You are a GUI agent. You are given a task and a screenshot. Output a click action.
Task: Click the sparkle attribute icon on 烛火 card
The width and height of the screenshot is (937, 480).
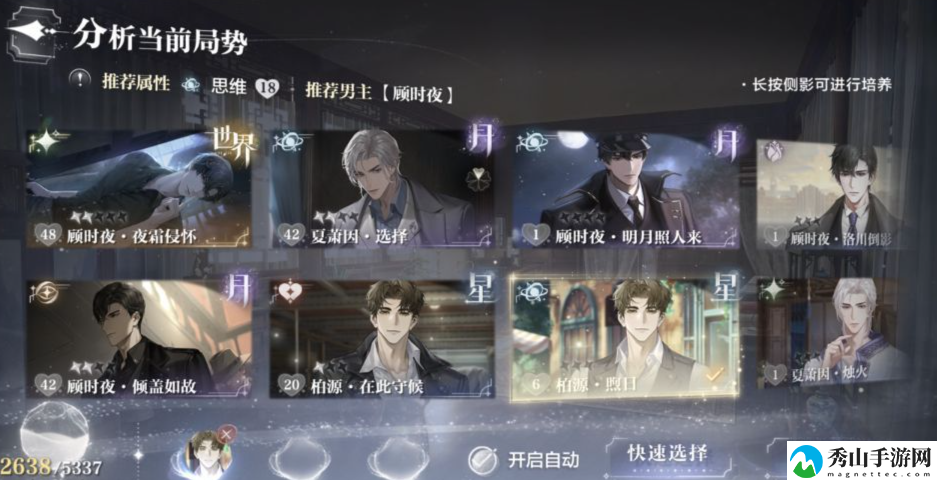point(775,290)
